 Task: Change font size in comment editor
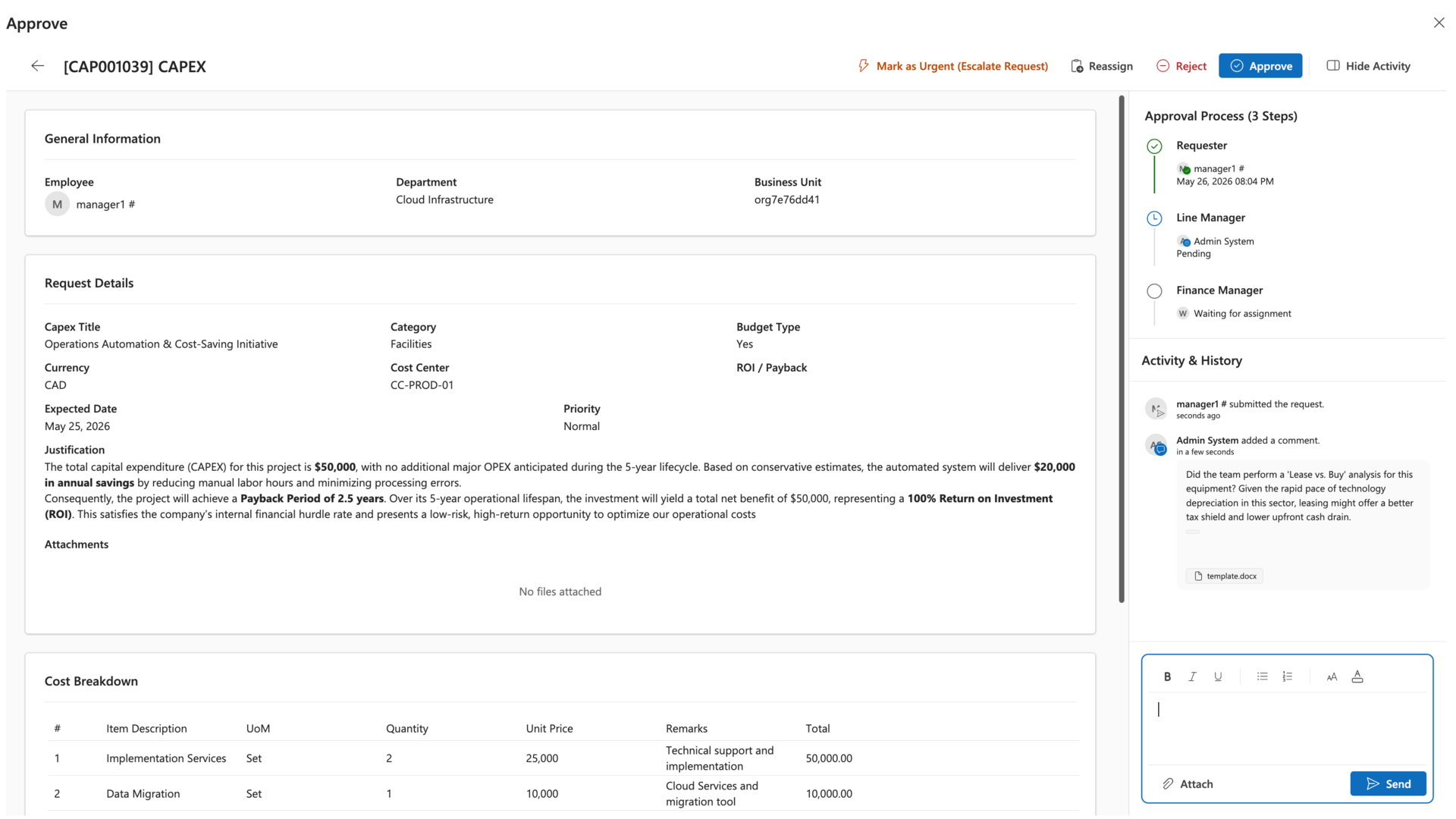tap(1332, 676)
